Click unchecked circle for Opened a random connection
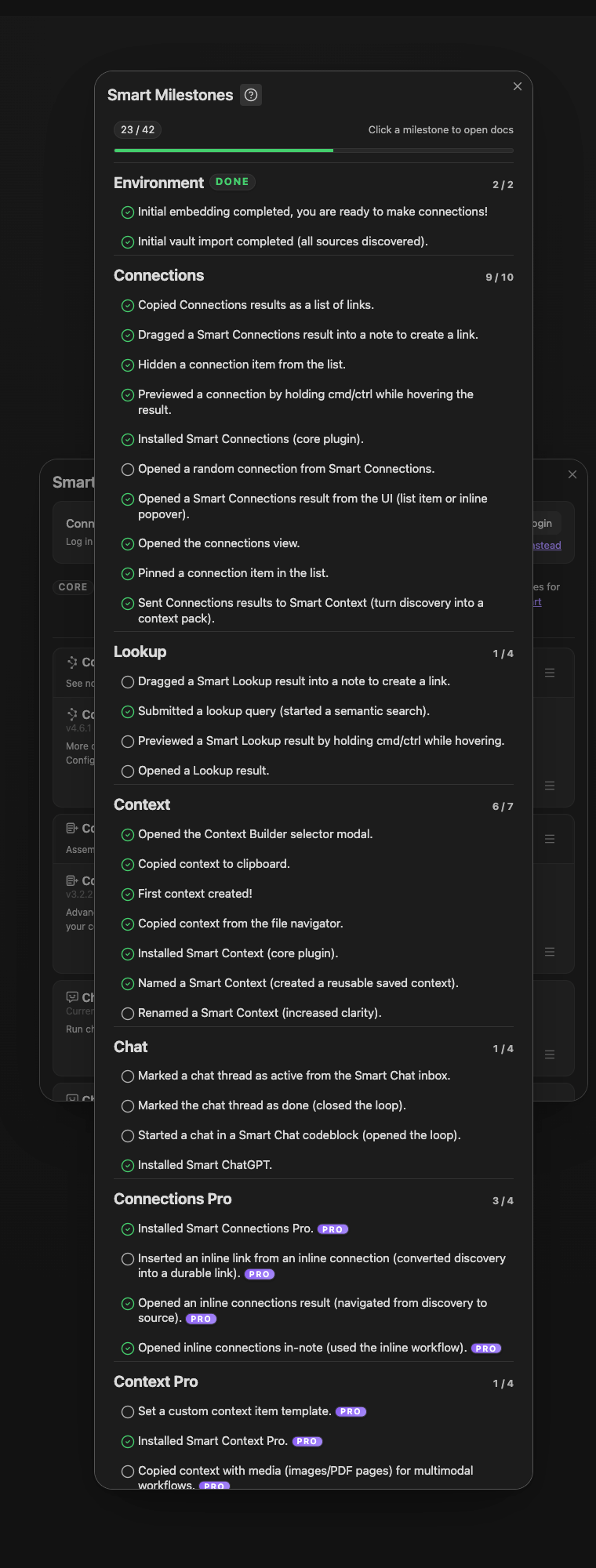596x1568 pixels. point(128,470)
